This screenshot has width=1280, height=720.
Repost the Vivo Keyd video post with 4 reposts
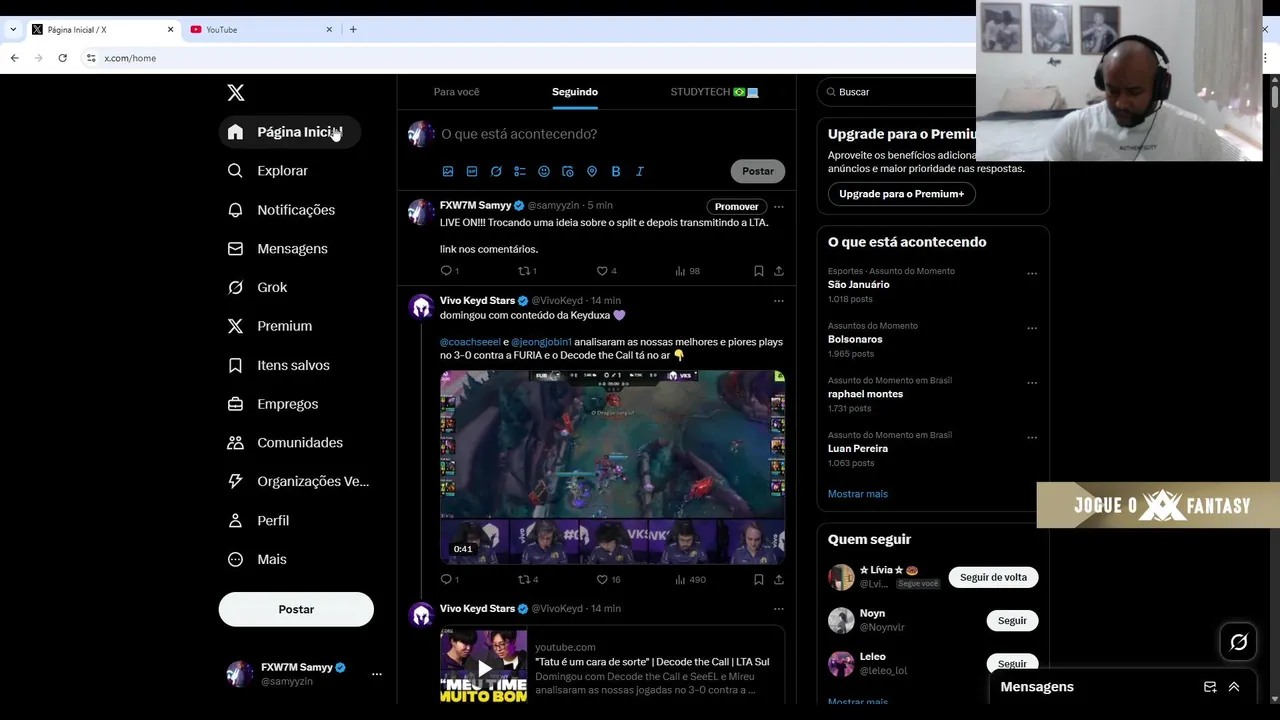(x=528, y=580)
